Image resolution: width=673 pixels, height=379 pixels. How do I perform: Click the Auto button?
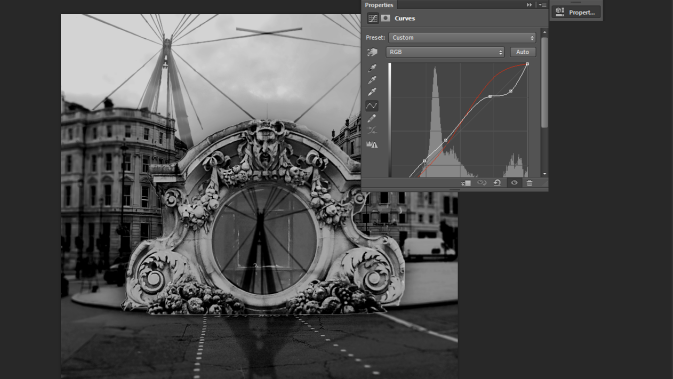[522, 52]
